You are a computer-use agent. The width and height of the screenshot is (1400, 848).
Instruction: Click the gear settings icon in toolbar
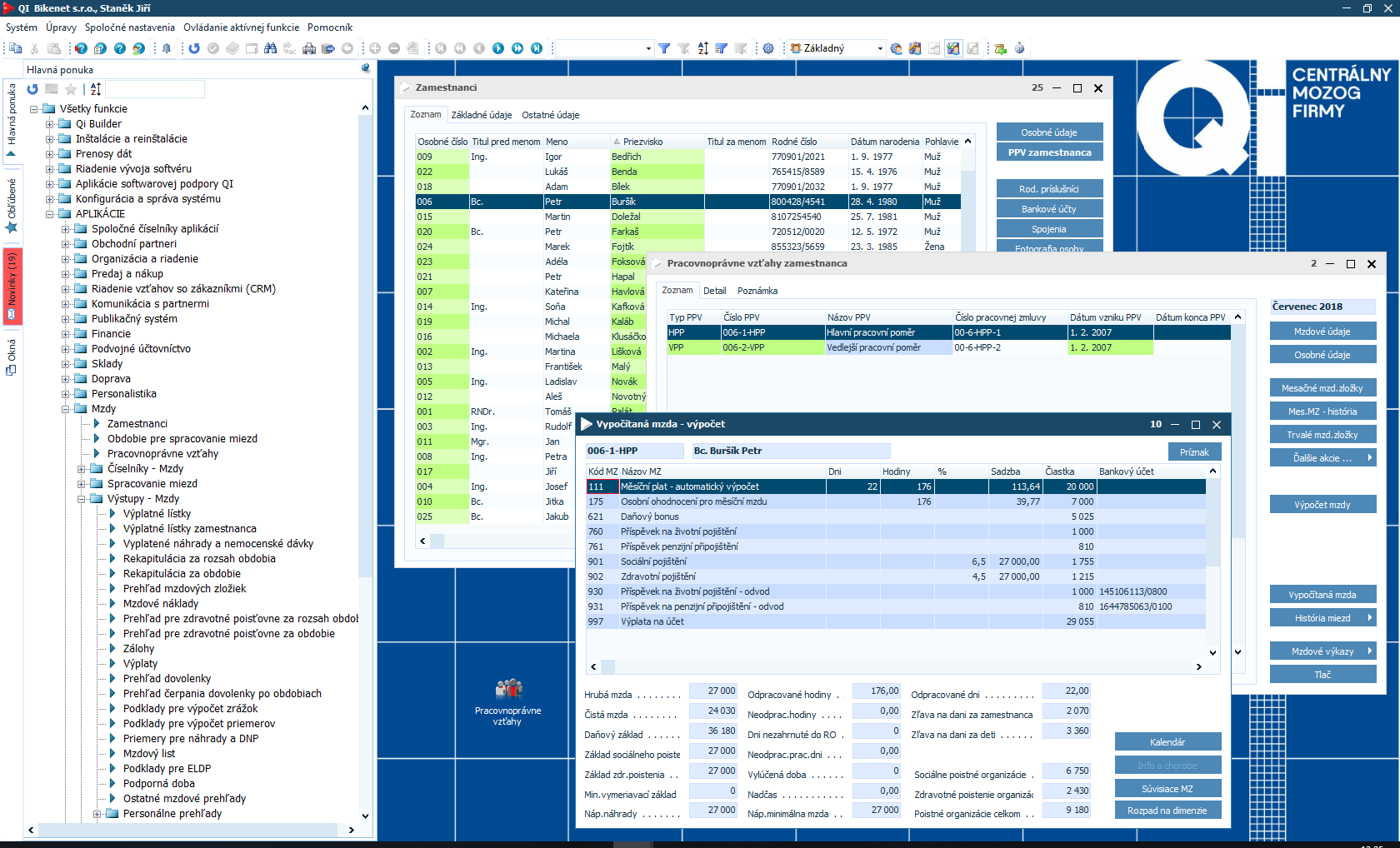tap(768, 48)
